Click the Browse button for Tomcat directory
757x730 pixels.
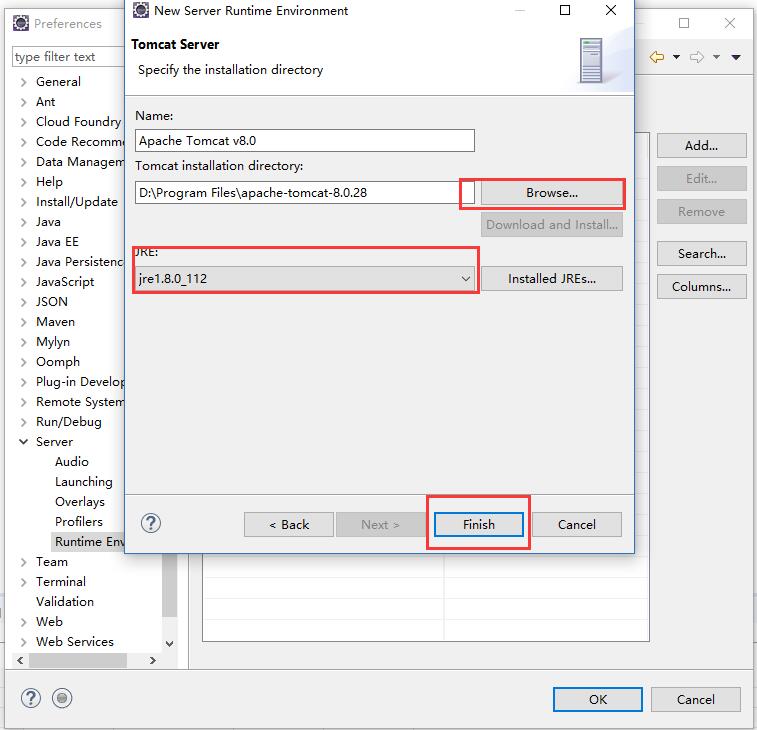[x=551, y=193]
